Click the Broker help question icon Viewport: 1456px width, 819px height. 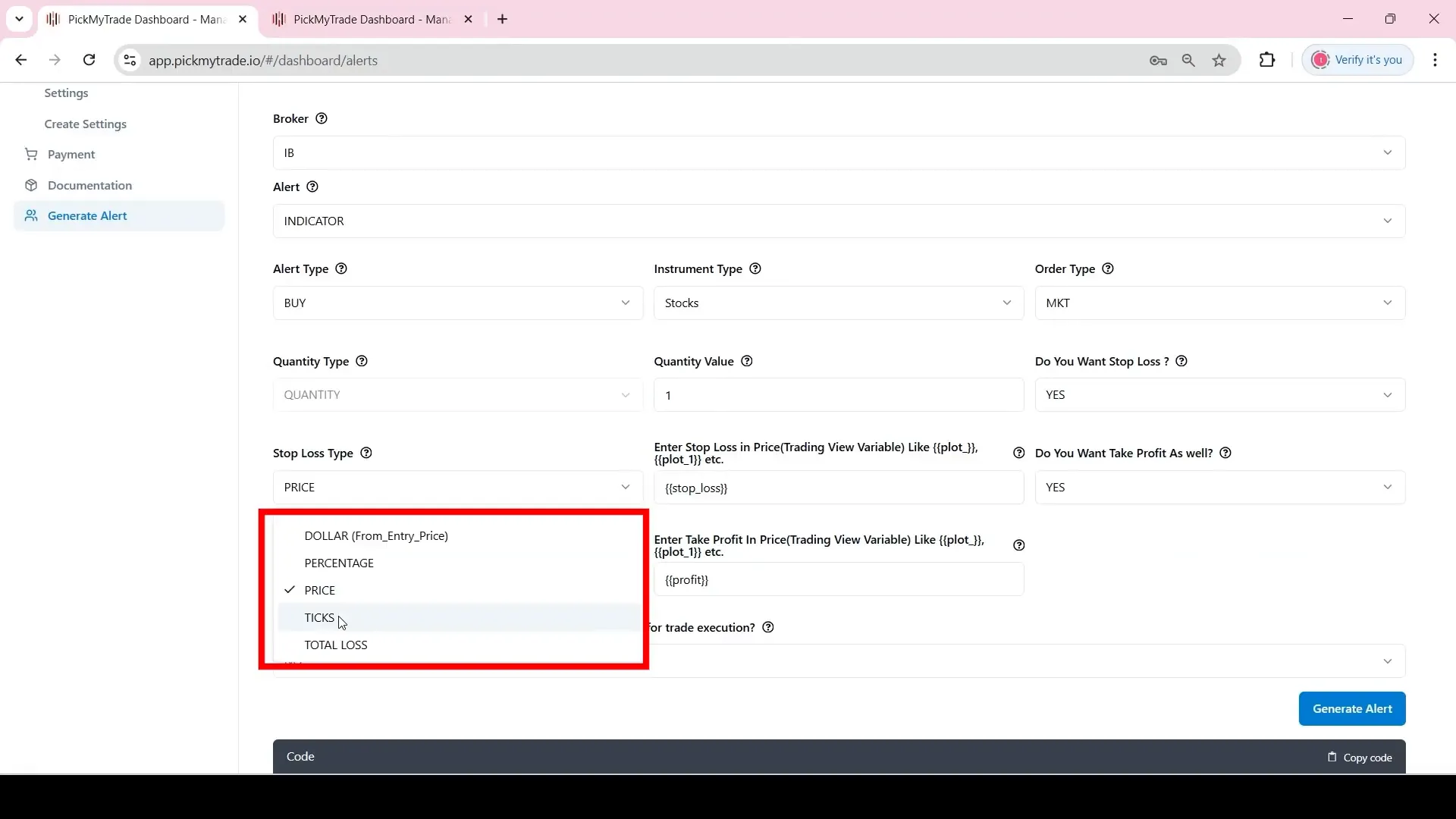322,119
